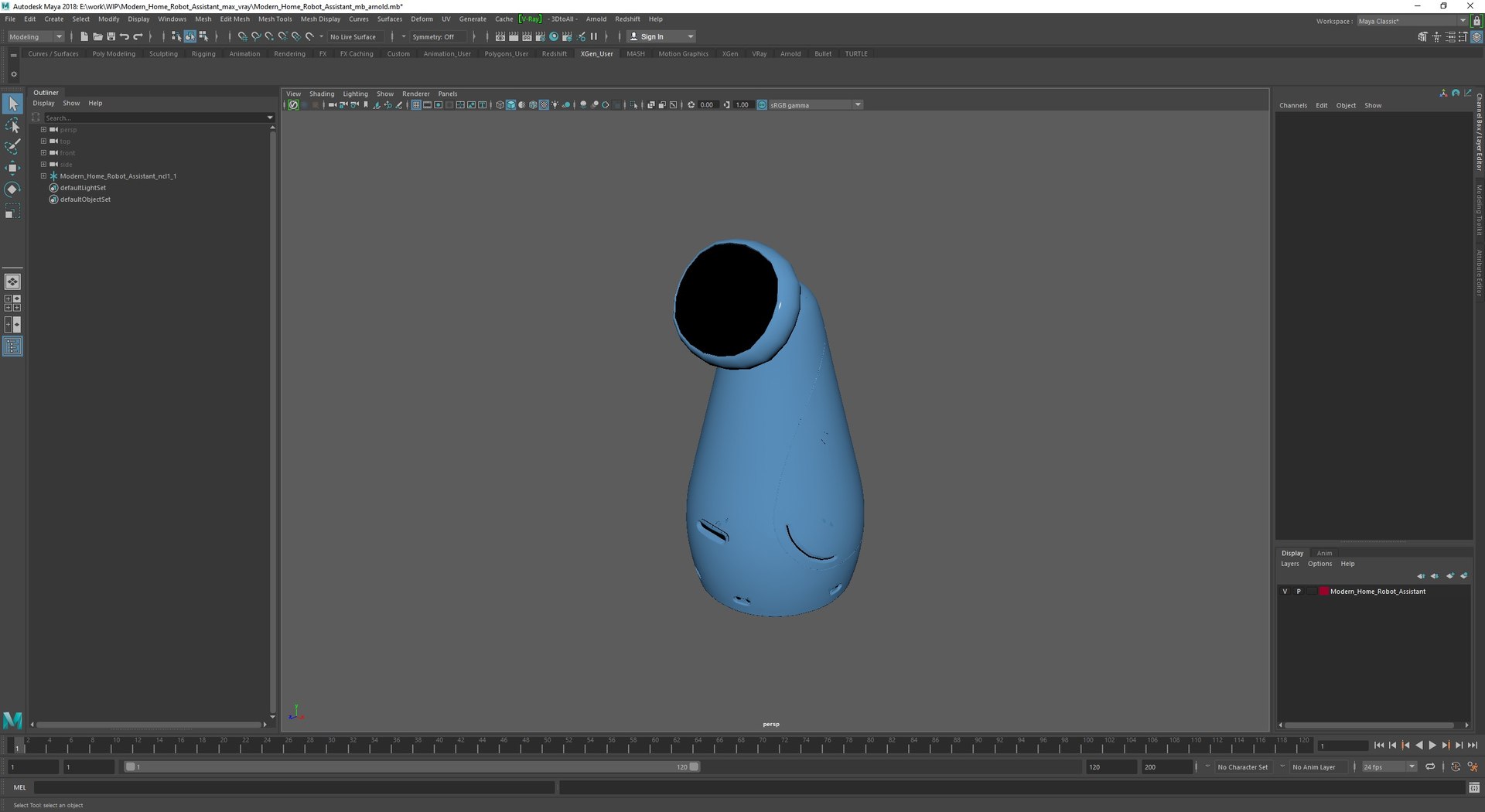The image size is (1485, 812).
Task: Select the arrow Select tool in toolbox
Action: (12, 104)
